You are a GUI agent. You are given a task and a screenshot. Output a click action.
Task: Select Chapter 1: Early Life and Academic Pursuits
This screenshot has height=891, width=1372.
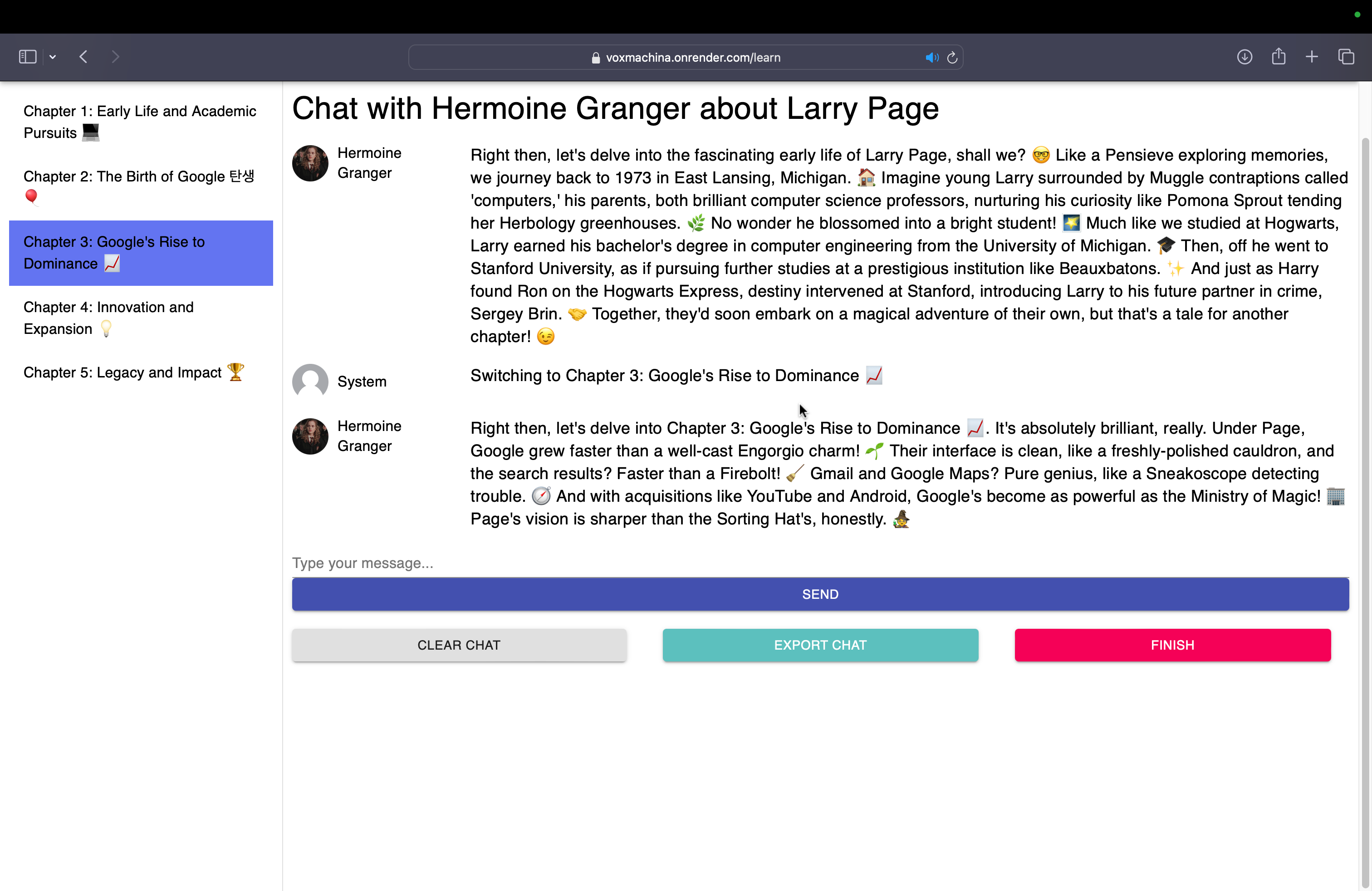pos(140,122)
